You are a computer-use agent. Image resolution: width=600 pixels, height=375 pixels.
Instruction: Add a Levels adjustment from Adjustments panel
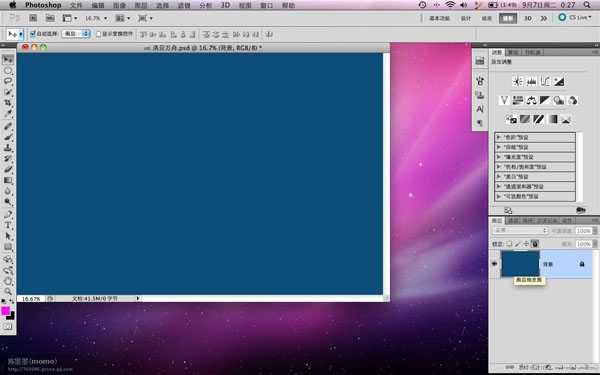[x=532, y=81]
